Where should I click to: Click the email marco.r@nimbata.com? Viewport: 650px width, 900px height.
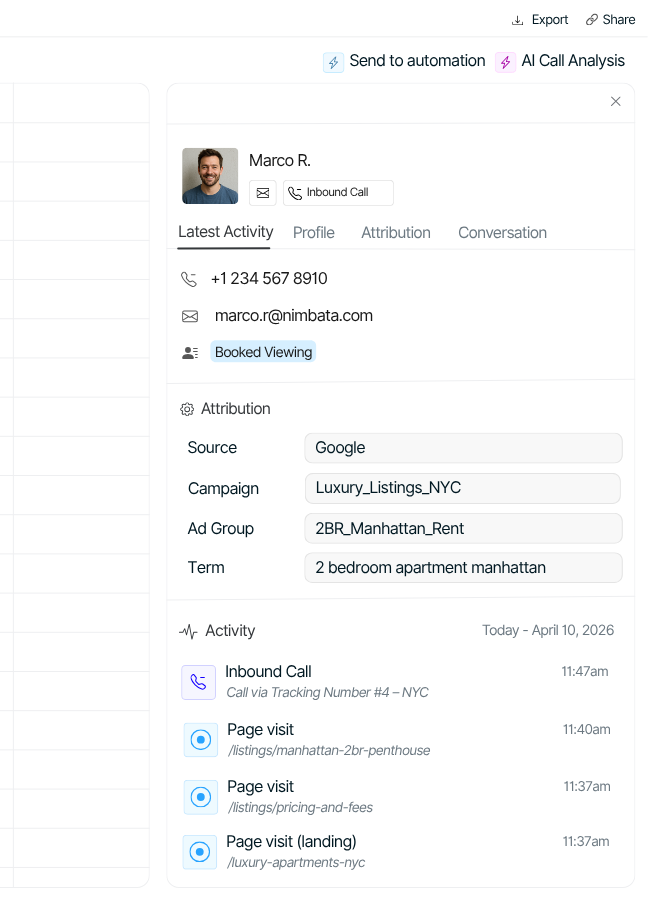[293, 316]
